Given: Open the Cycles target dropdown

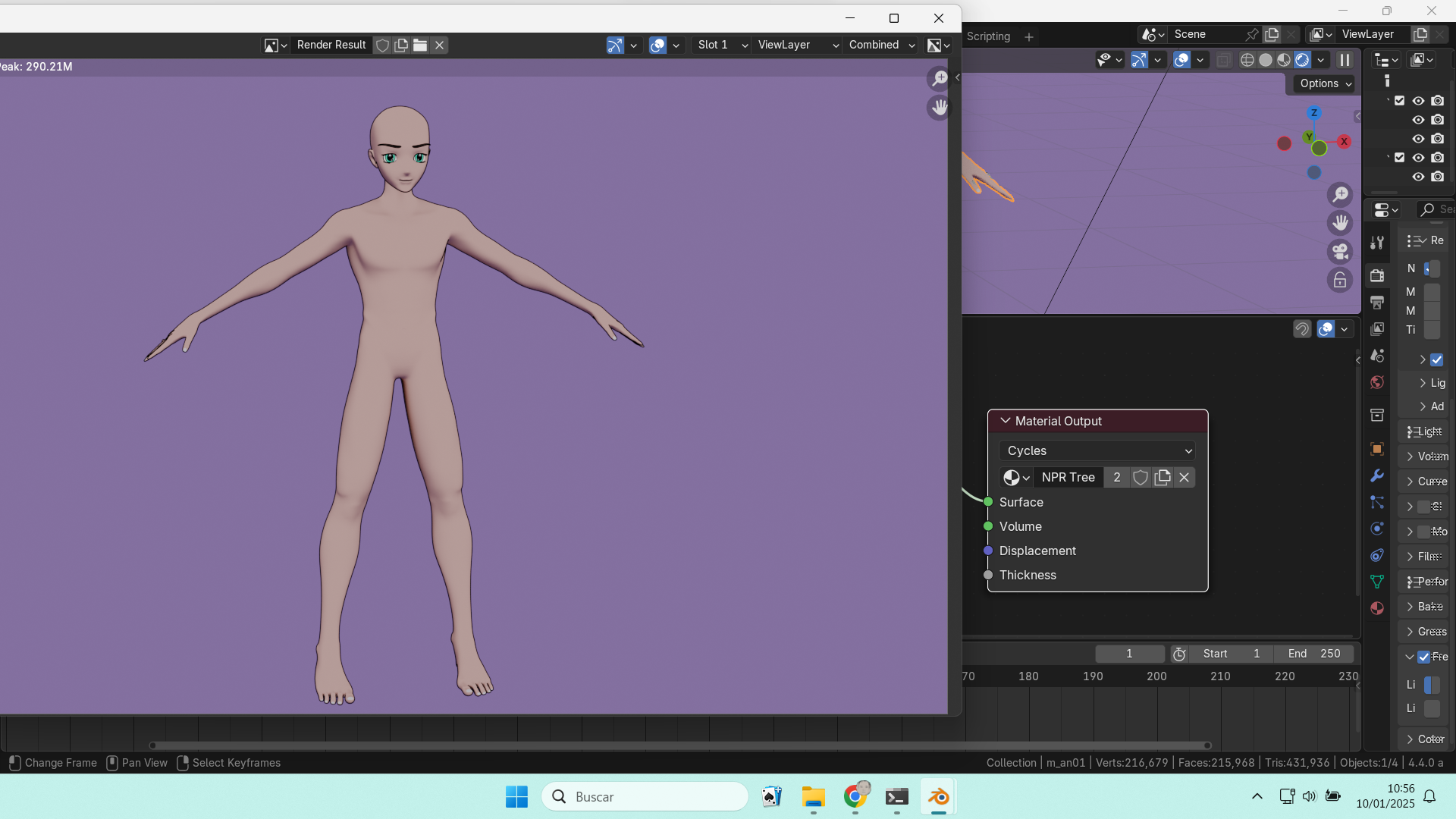Looking at the screenshot, I should pos(1097,450).
